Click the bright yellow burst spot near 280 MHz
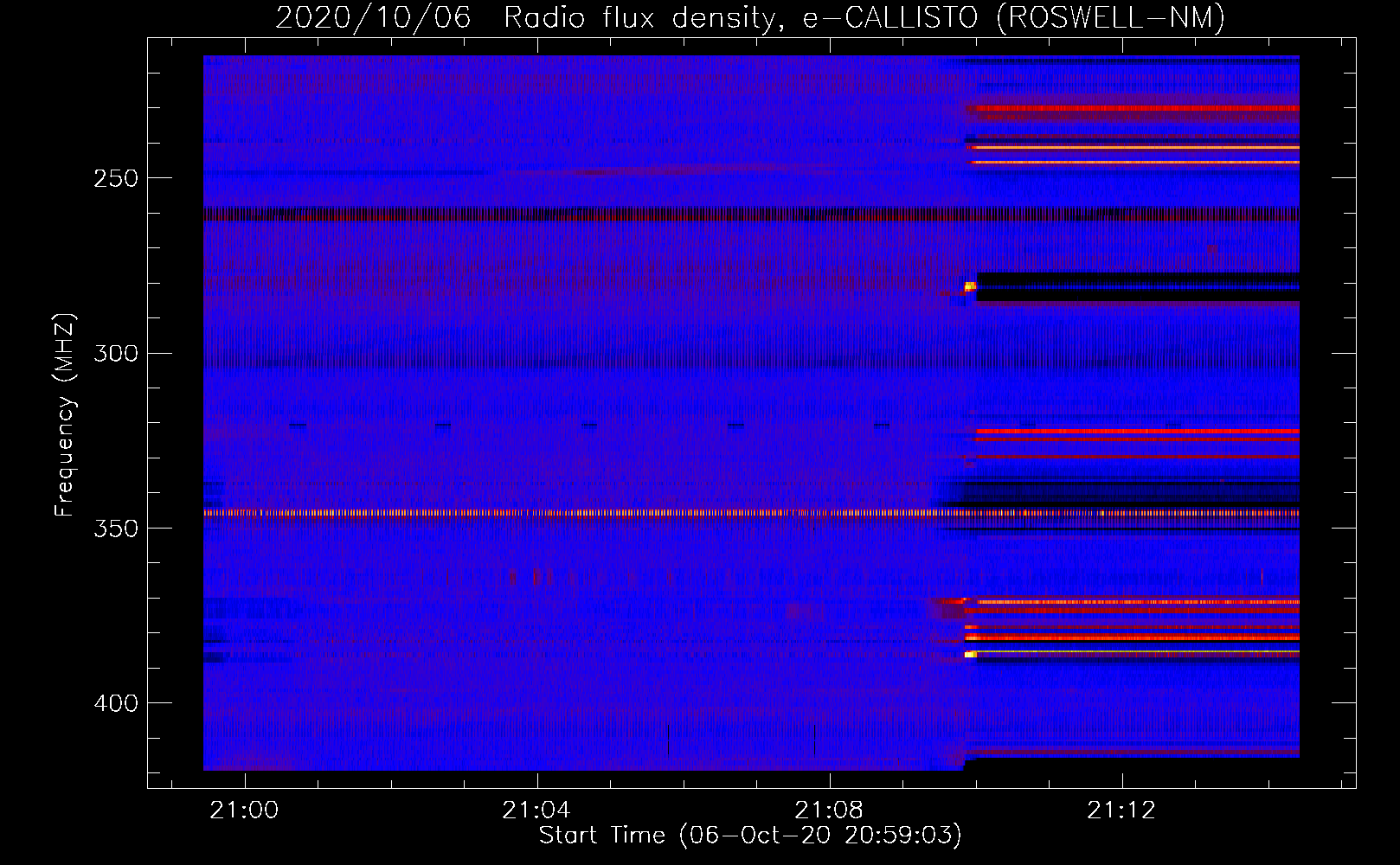This screenshot has height=865, width=1400. point(970,285)
